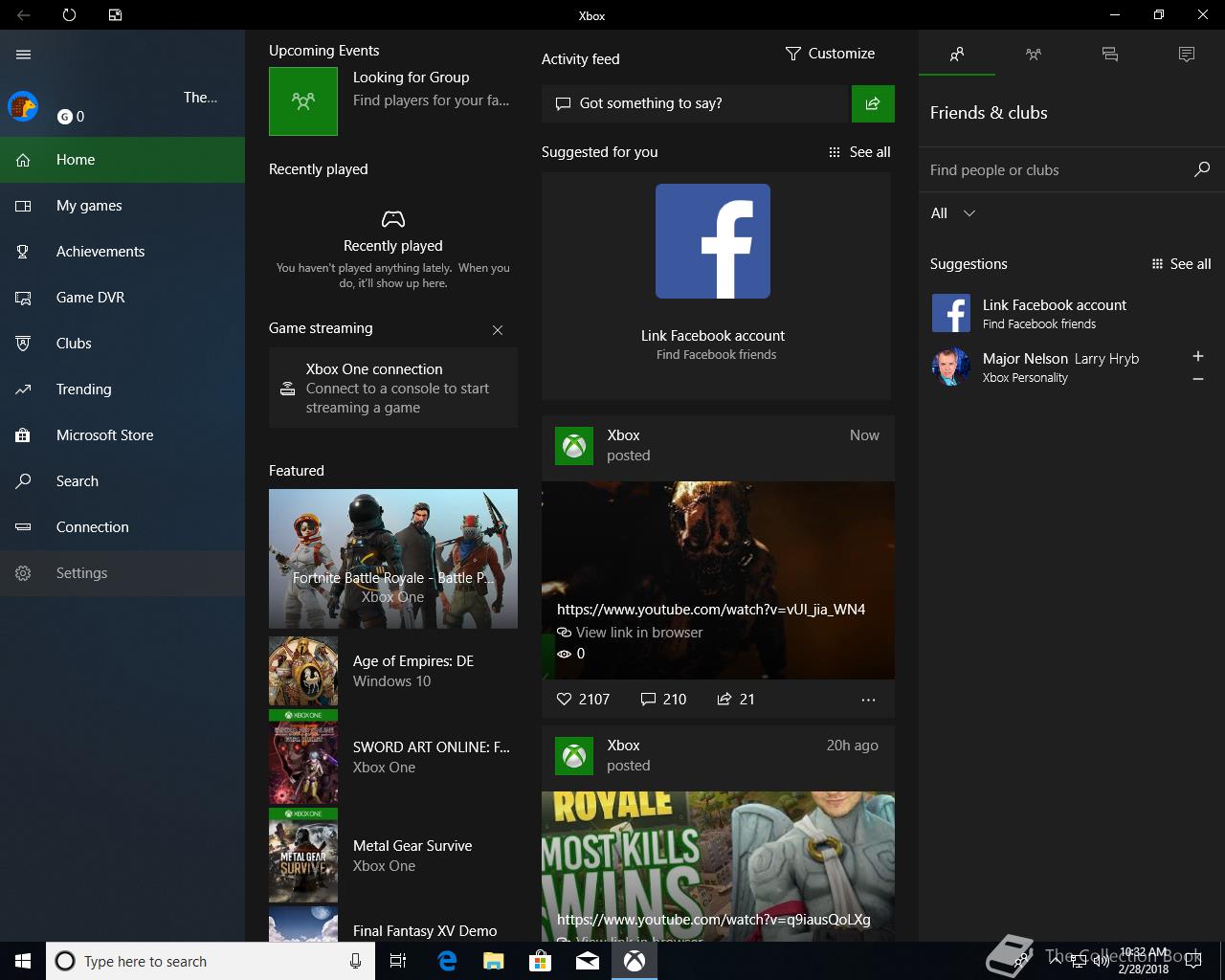Share the post with 21 shares

(736, 700)
